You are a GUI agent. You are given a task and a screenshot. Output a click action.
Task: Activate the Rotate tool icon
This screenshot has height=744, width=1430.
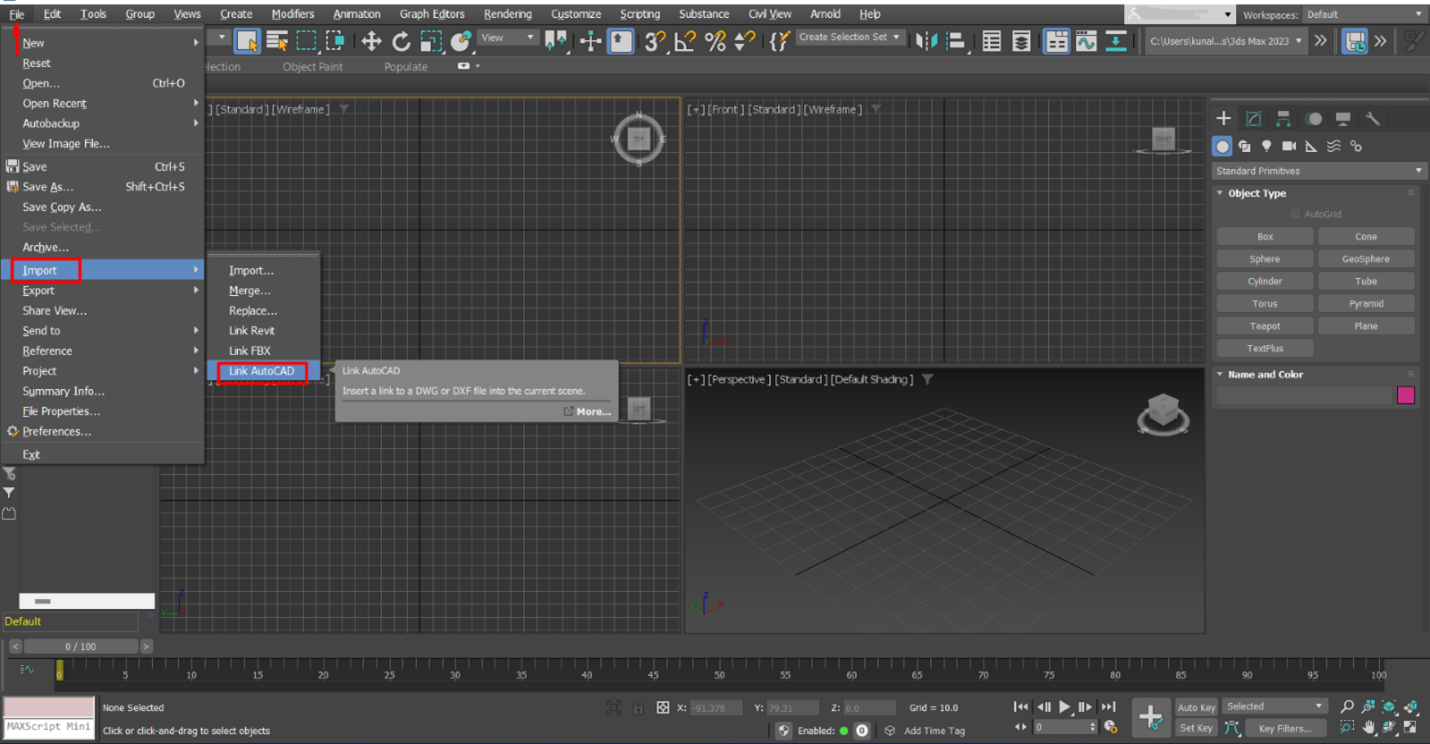(401, 41)
